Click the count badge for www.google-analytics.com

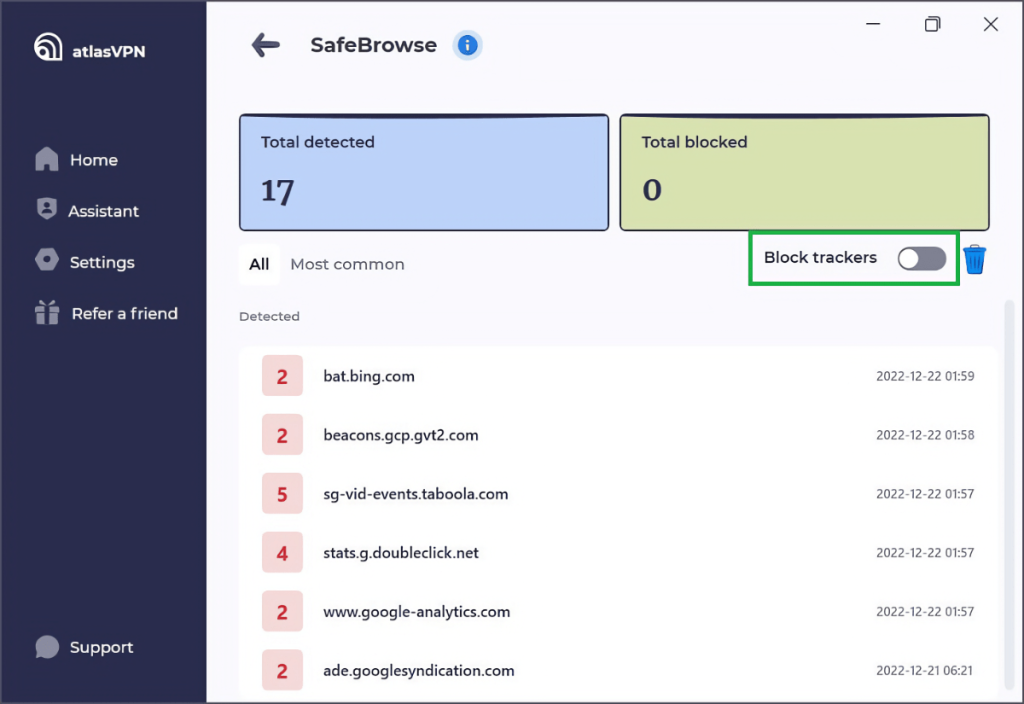click(x=282, y=611)
